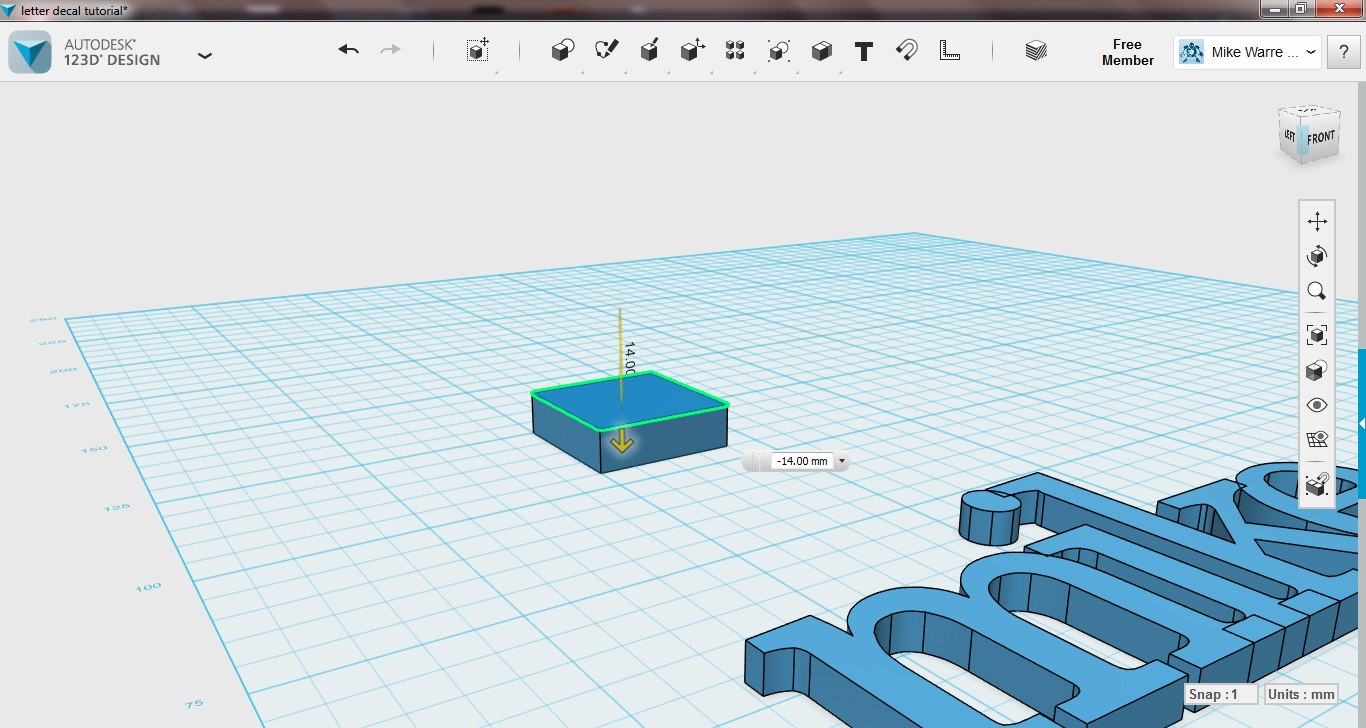The width and height of the screenshot is (1366, 728).
Task: Select the Pan tool in navigation bar
Action: point(1317,221)
